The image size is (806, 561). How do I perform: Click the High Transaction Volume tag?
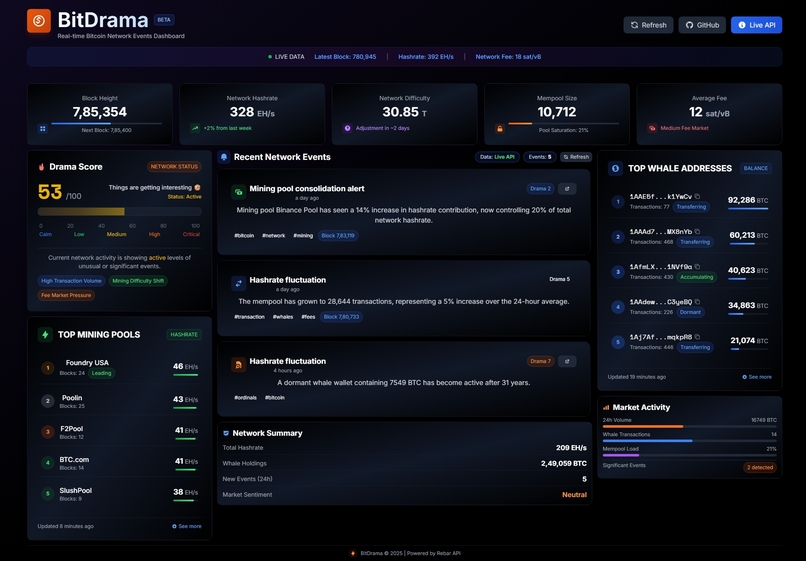click(x=71, y=281)
